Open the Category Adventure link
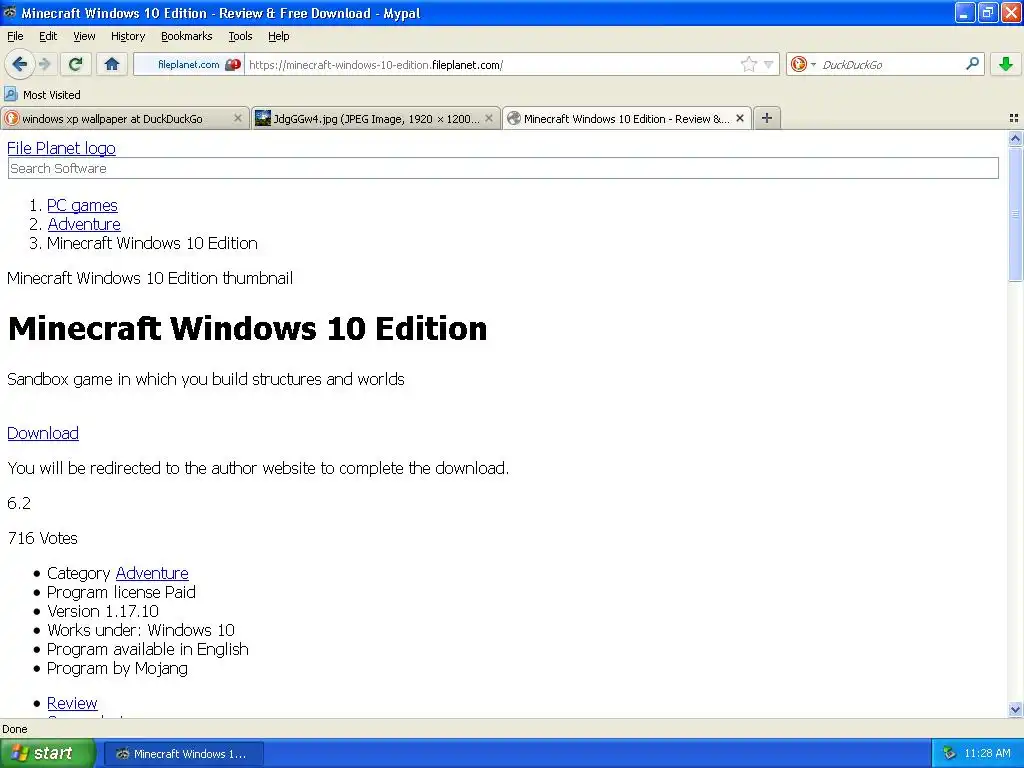The width and height of the screenshot is (1024, 768). tap(152, 573)
